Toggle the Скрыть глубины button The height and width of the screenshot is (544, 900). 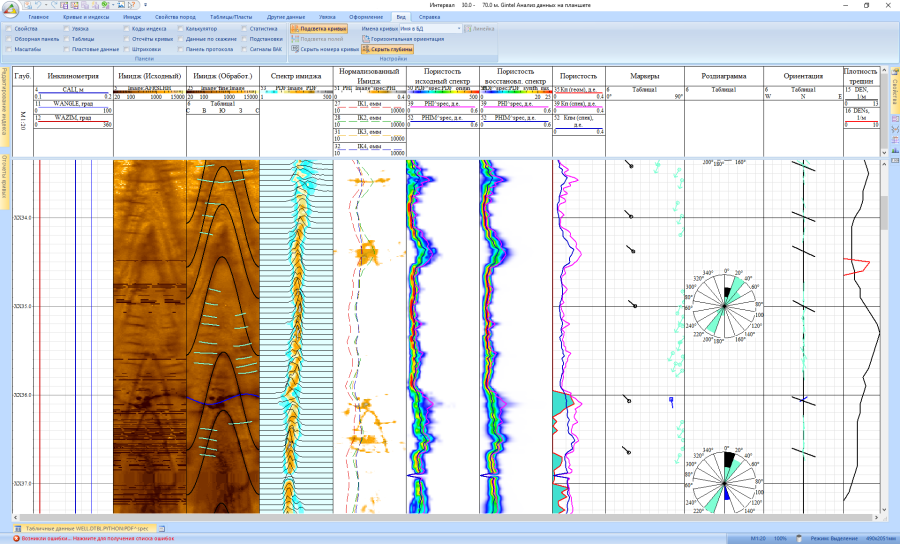387,49
